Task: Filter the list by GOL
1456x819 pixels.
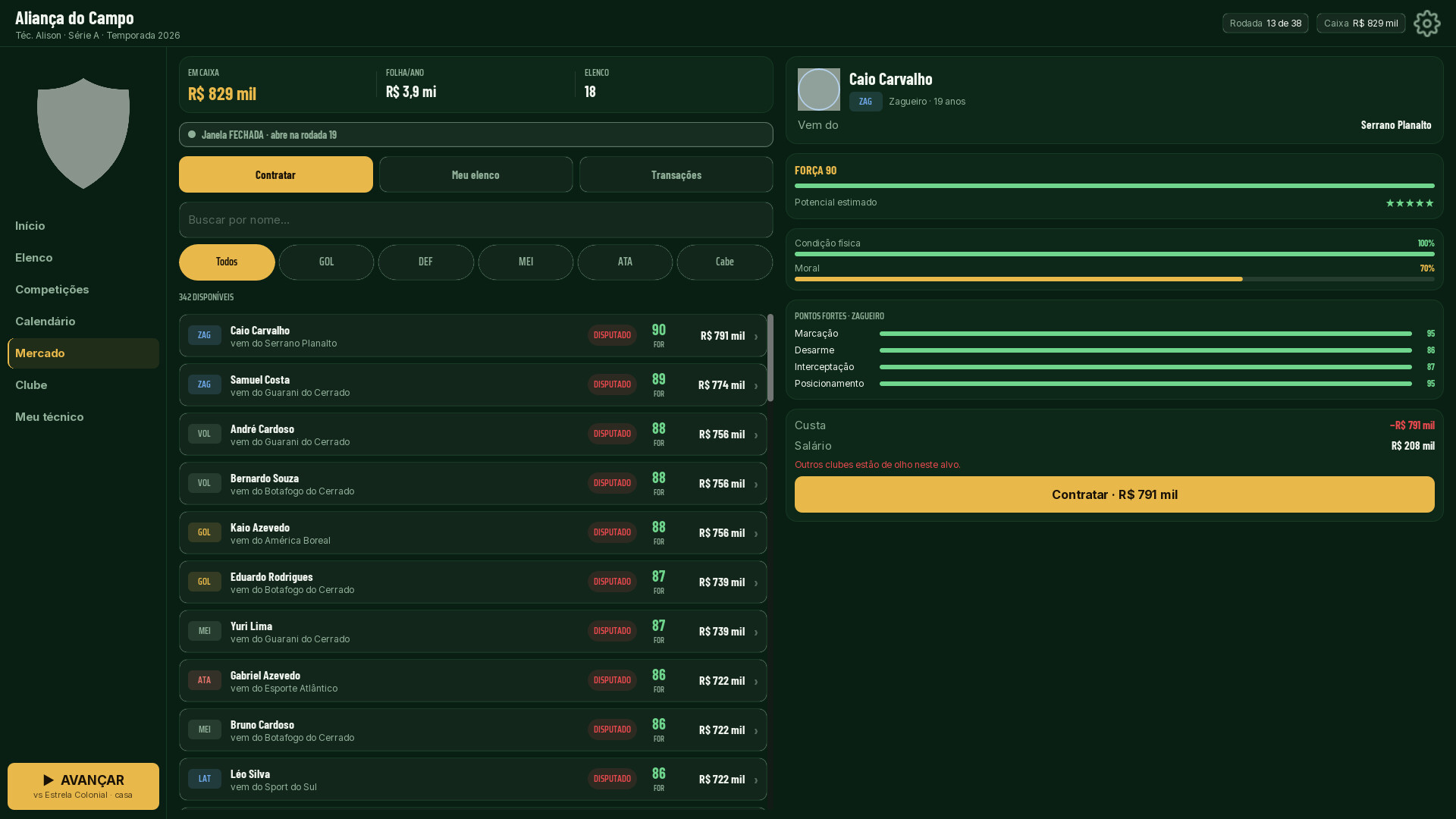Action: click(x=326, y=262)
